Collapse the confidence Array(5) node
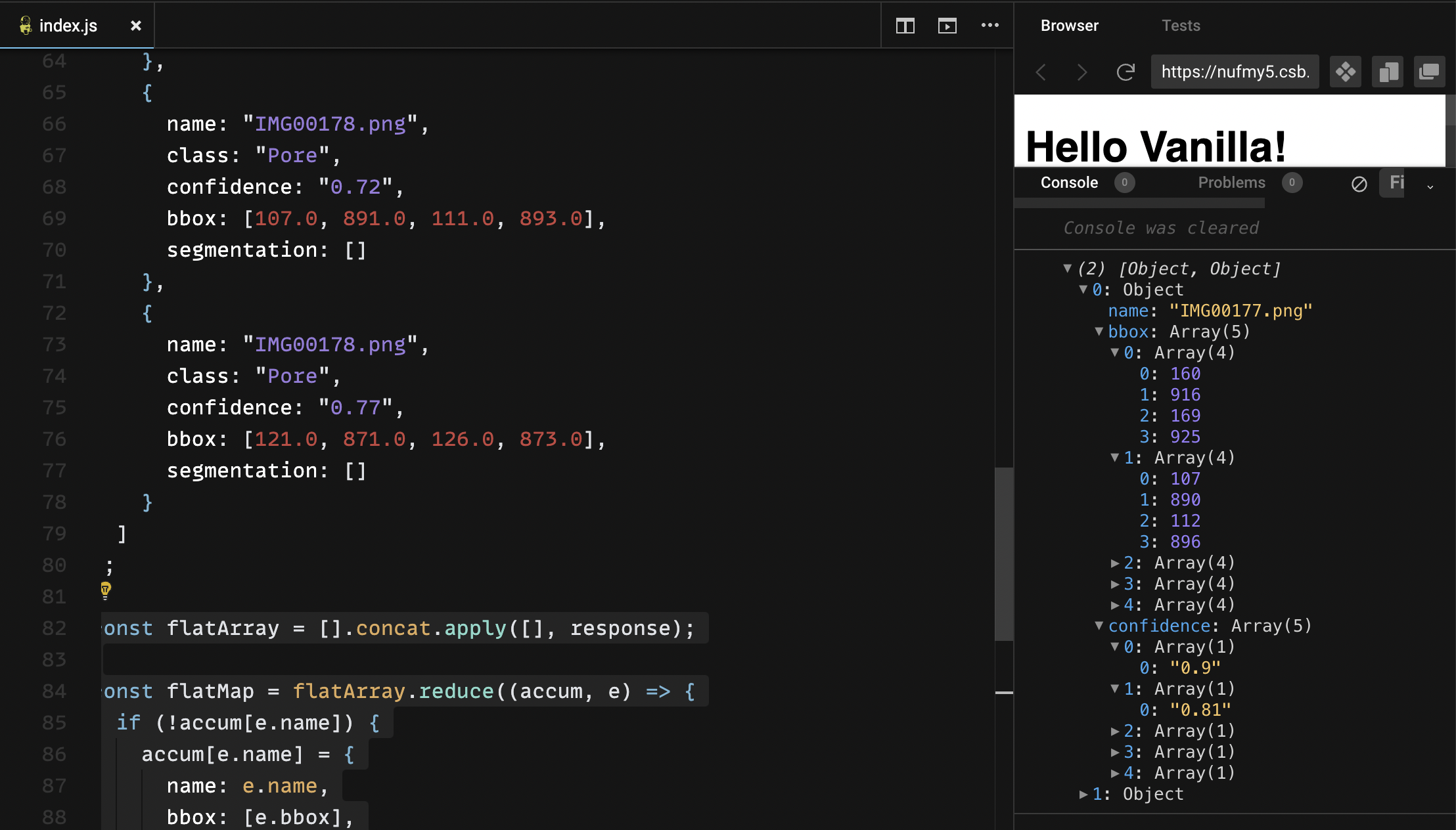Image resolution: width=1456 pixels, height=830 pixels. 1099,626
